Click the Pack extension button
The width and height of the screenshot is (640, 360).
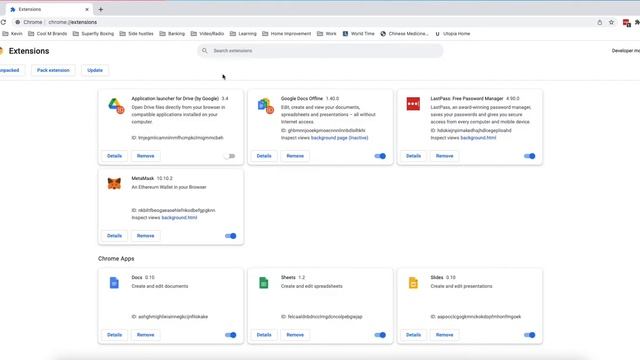coord(53,70)
